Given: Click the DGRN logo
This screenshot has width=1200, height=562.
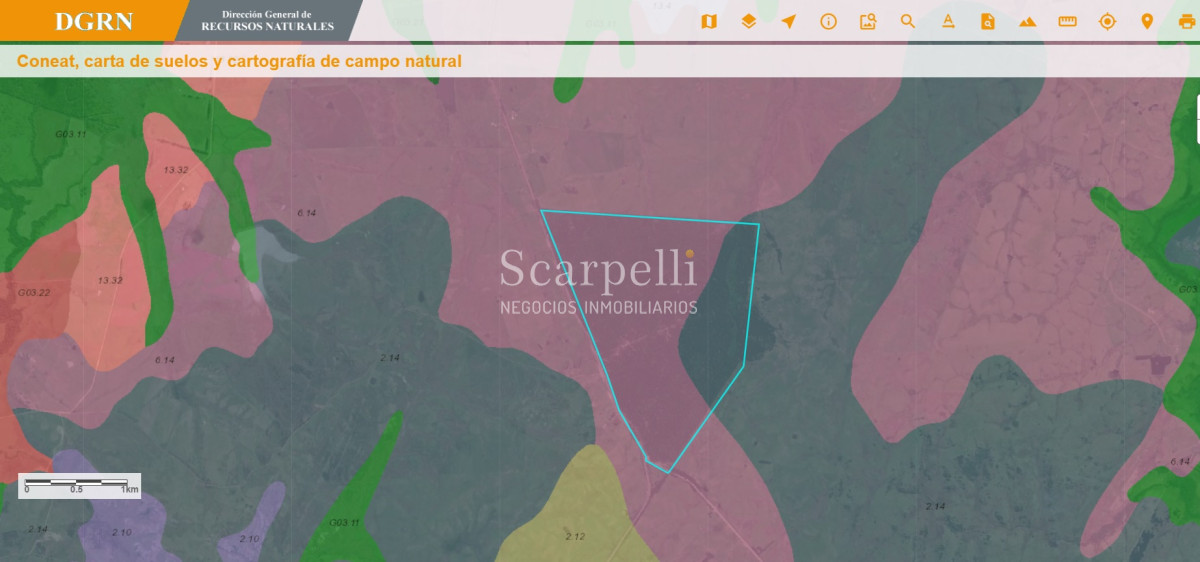Looking at the screenshot, I should pyautogui.click(x=93, y=21).
